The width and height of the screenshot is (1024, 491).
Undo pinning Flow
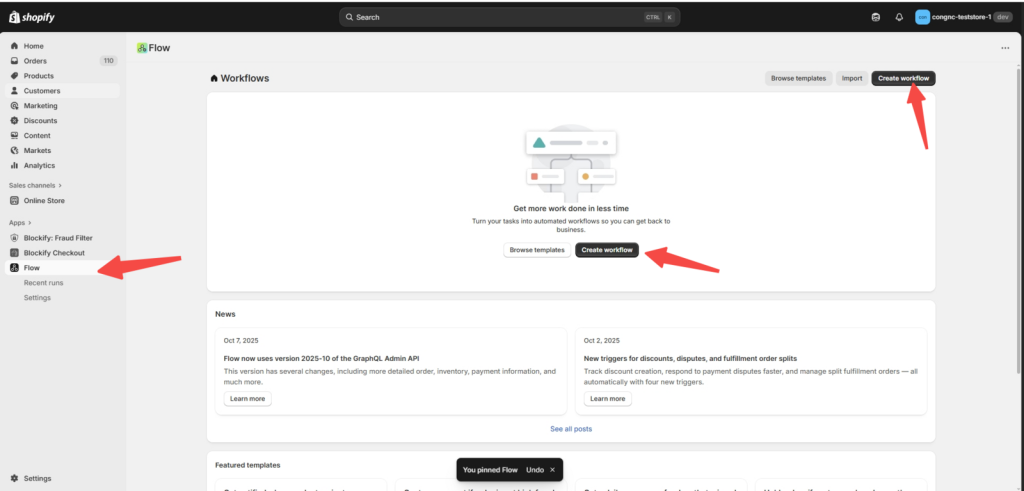click(x=535, y=470)
